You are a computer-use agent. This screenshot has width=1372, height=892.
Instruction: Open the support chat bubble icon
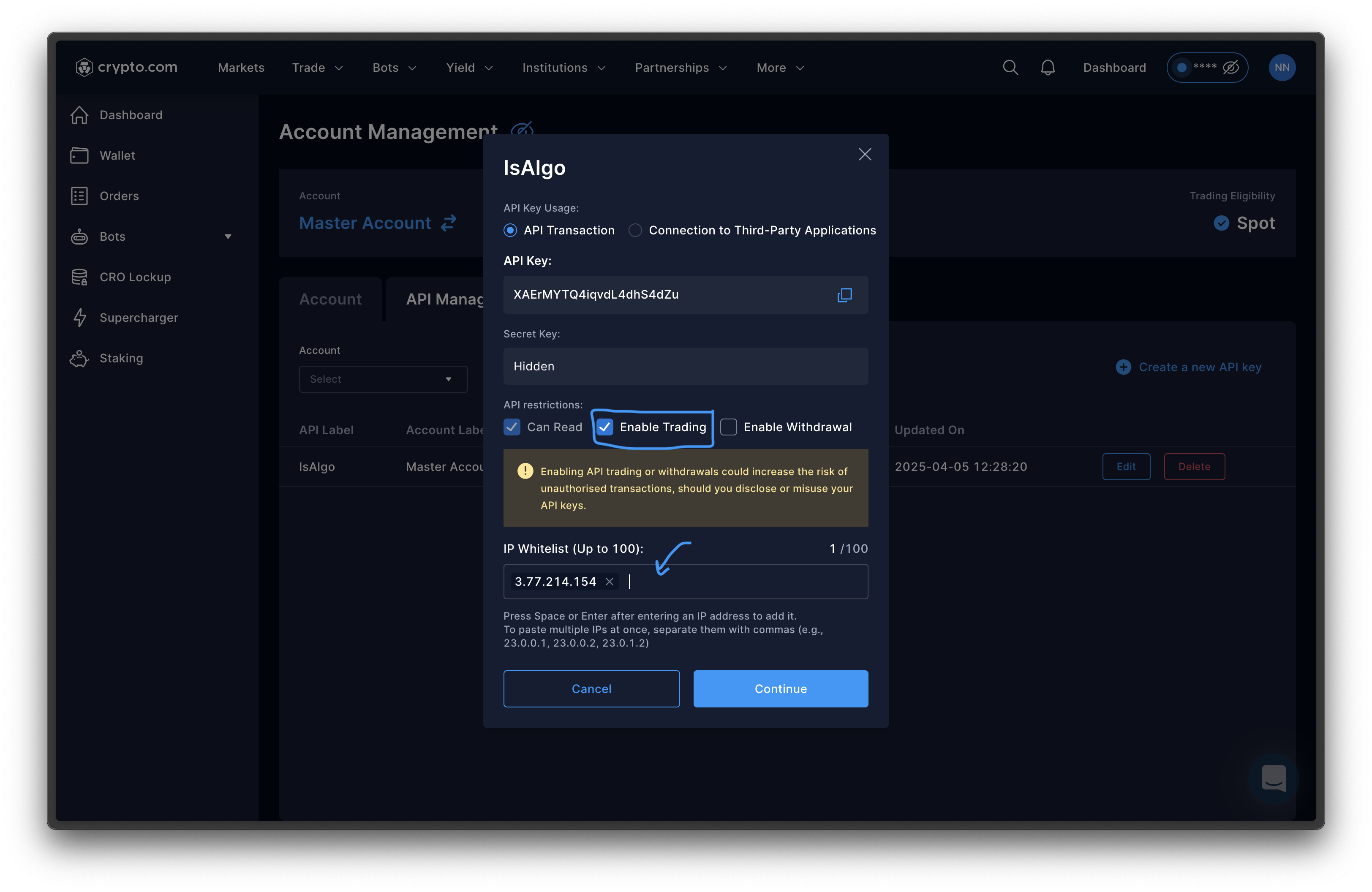(x=1274, y=778)
